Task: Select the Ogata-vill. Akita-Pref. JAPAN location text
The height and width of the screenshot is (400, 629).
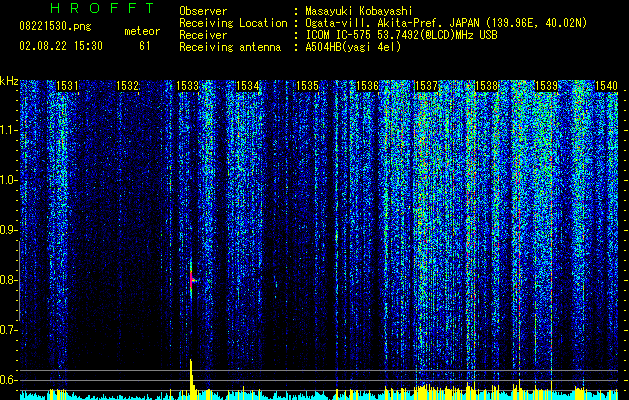Action: 446,23
